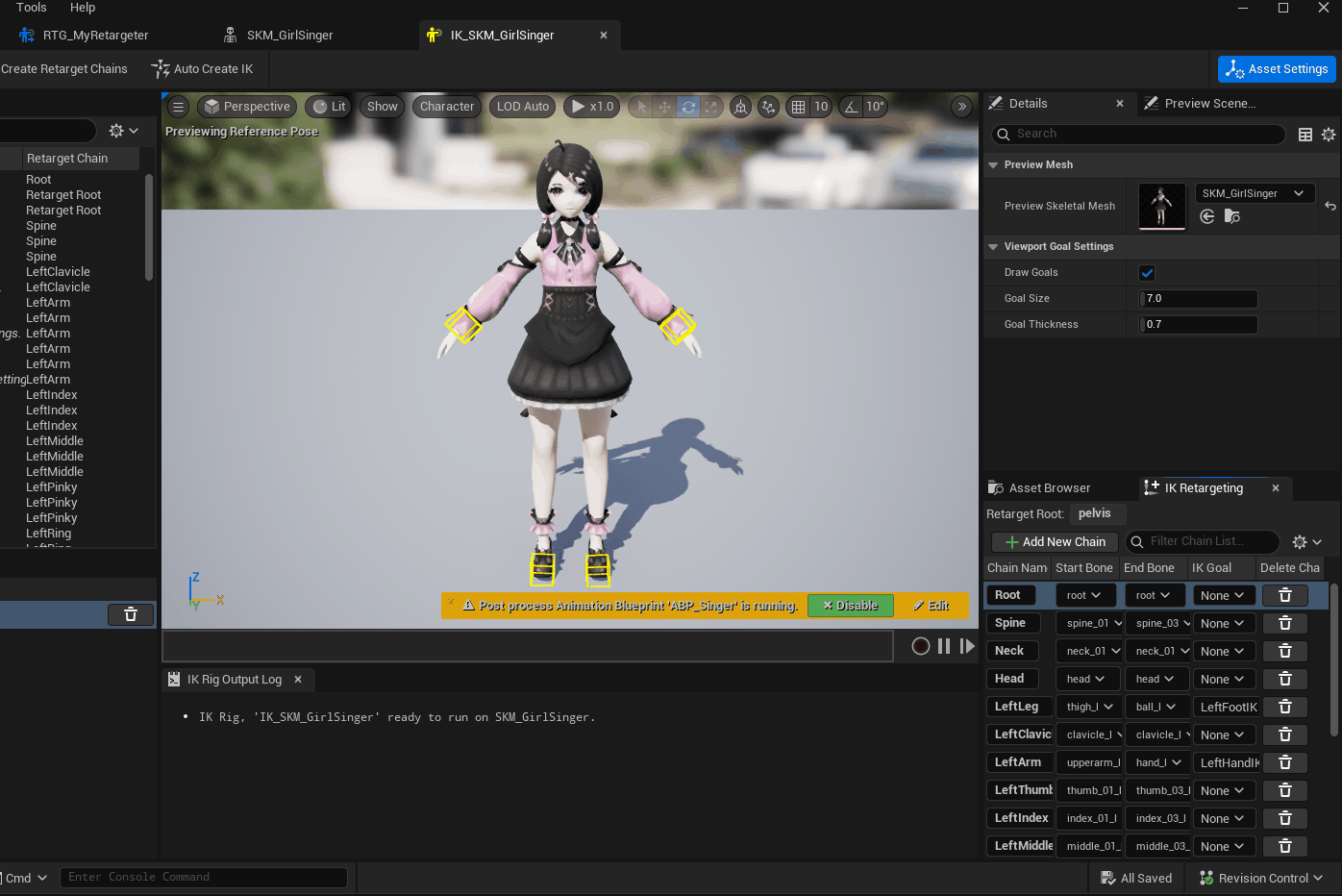Image resolution: width=1342 pixels, height=896 pixels.
Task: Click the Goal Size value slider field
Action: click(x=1198, y=299)
